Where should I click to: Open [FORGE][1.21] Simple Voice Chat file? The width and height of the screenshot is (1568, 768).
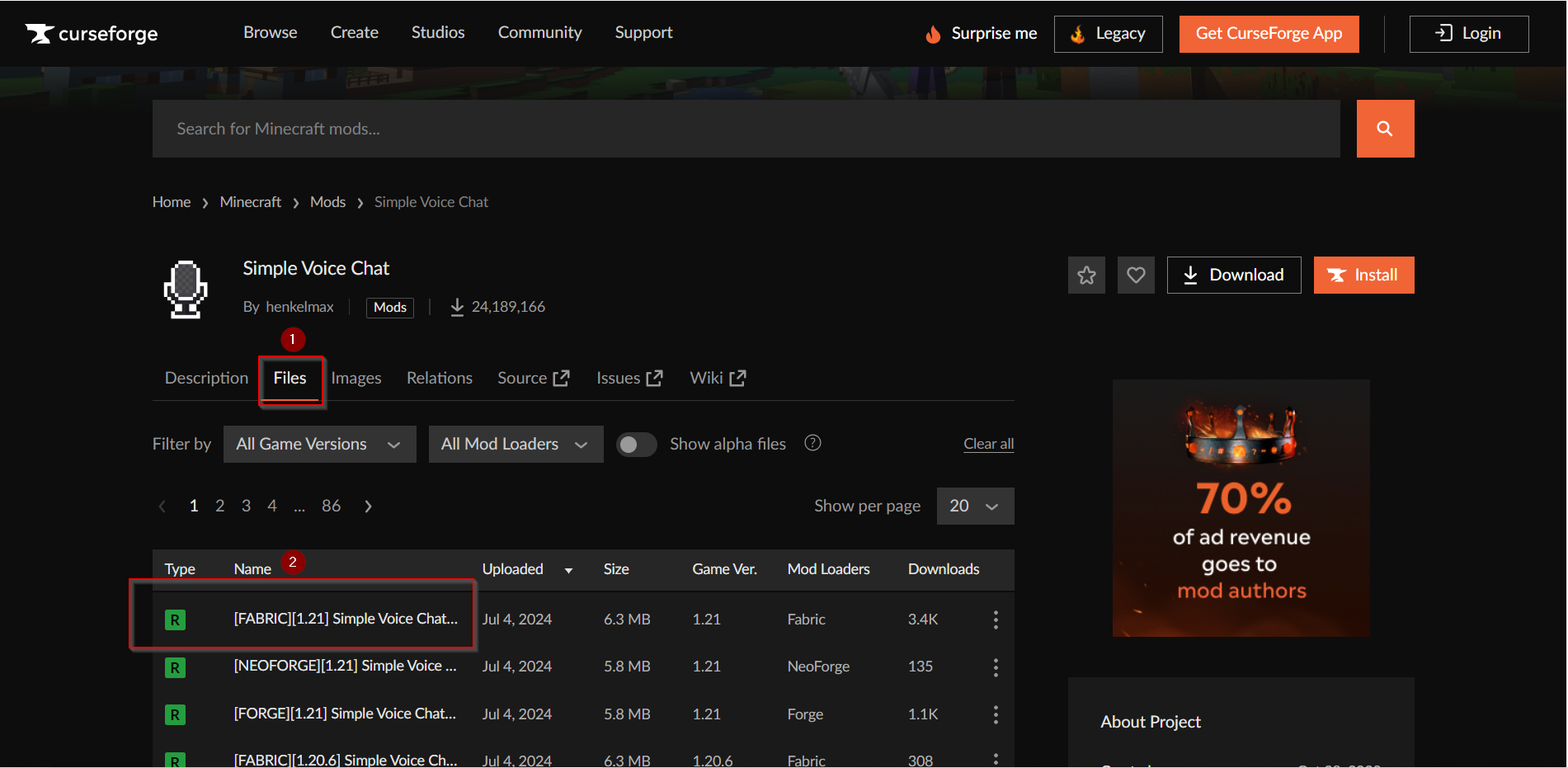[x=345, y=714]
